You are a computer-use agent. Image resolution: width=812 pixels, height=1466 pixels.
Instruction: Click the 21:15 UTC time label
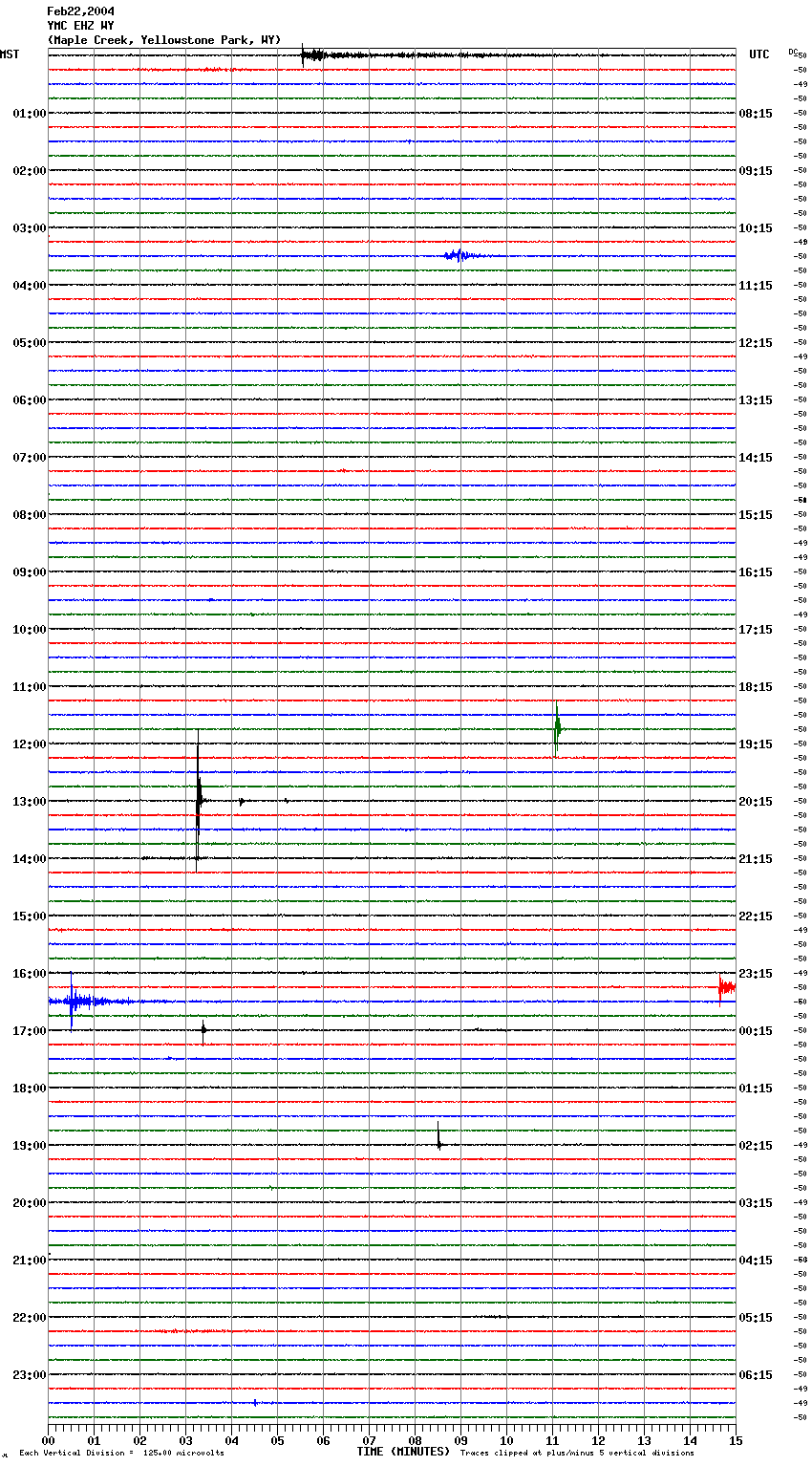point(756,859)
